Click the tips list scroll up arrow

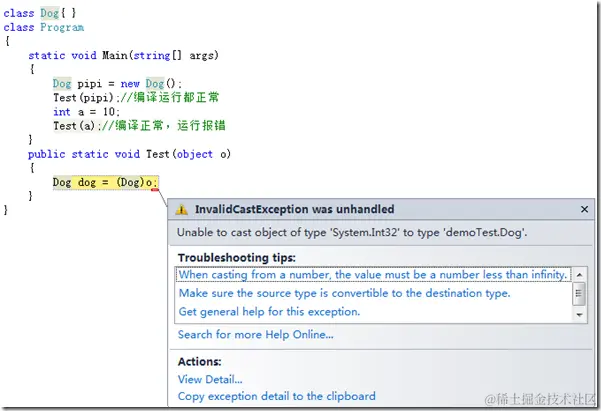pyautogui.click(x=580, y=275)
